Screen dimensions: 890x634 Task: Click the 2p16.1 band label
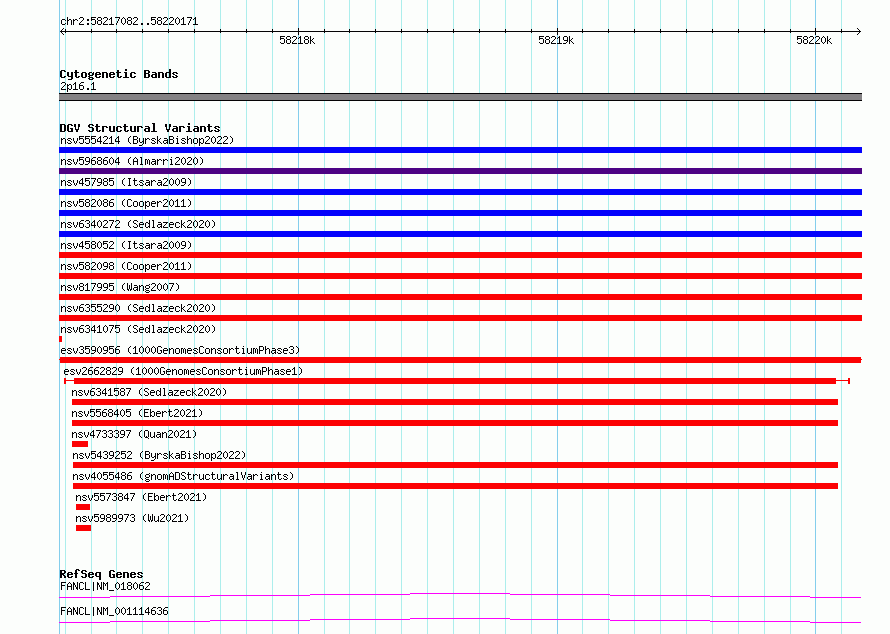(x=78, y=86)
